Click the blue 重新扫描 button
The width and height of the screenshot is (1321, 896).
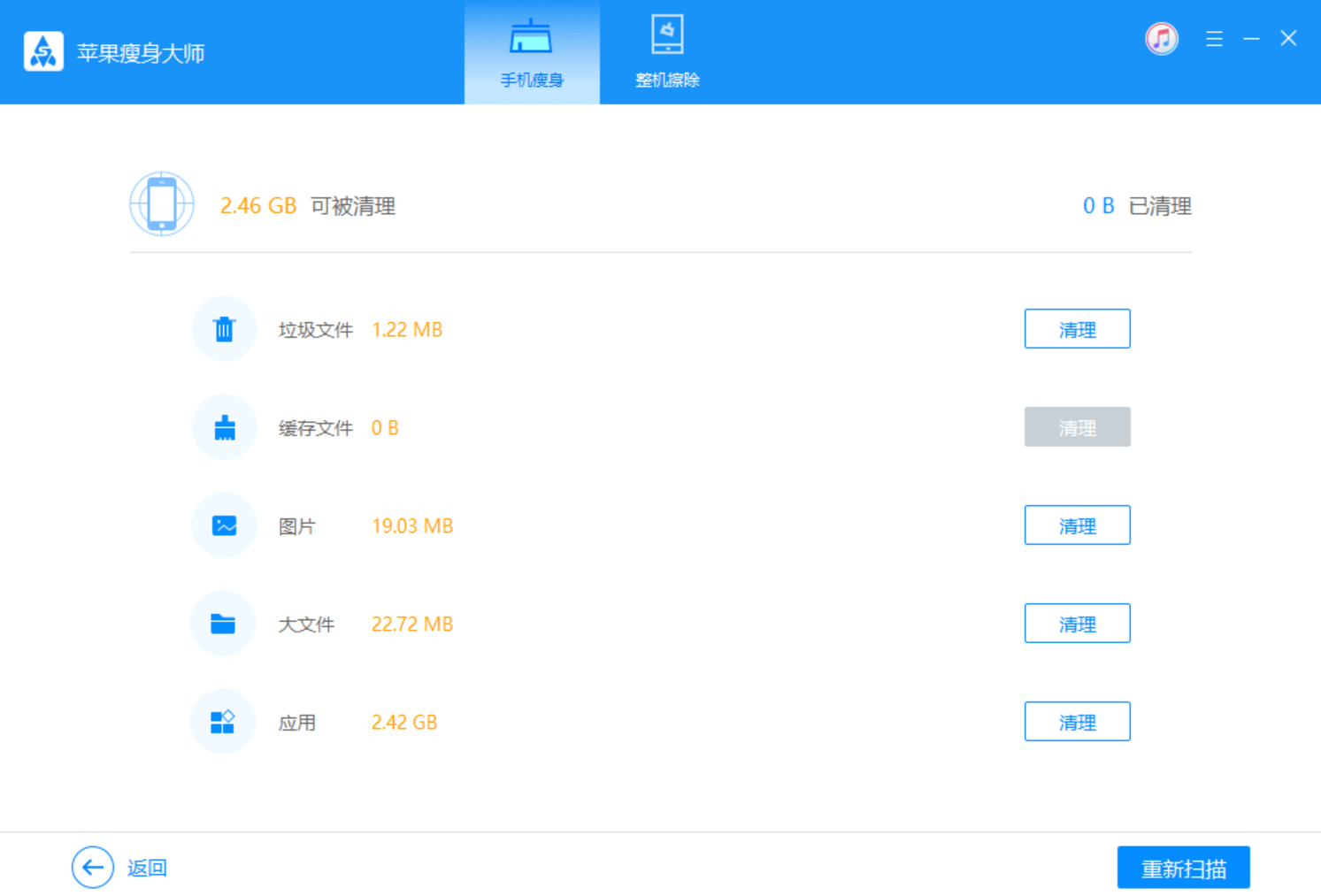[x=1183, y=868]
